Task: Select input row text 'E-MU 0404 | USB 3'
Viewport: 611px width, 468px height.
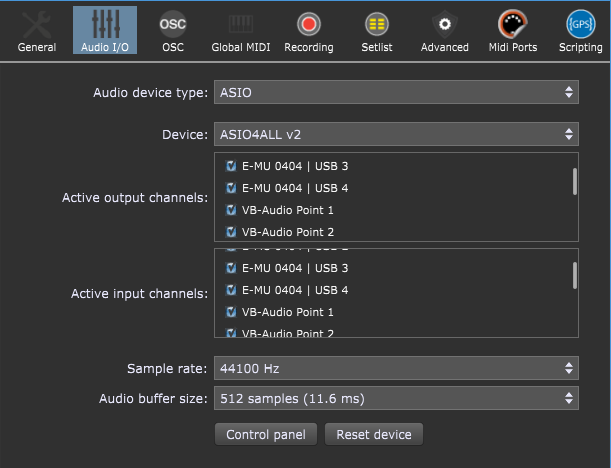Action: (295, 268)
